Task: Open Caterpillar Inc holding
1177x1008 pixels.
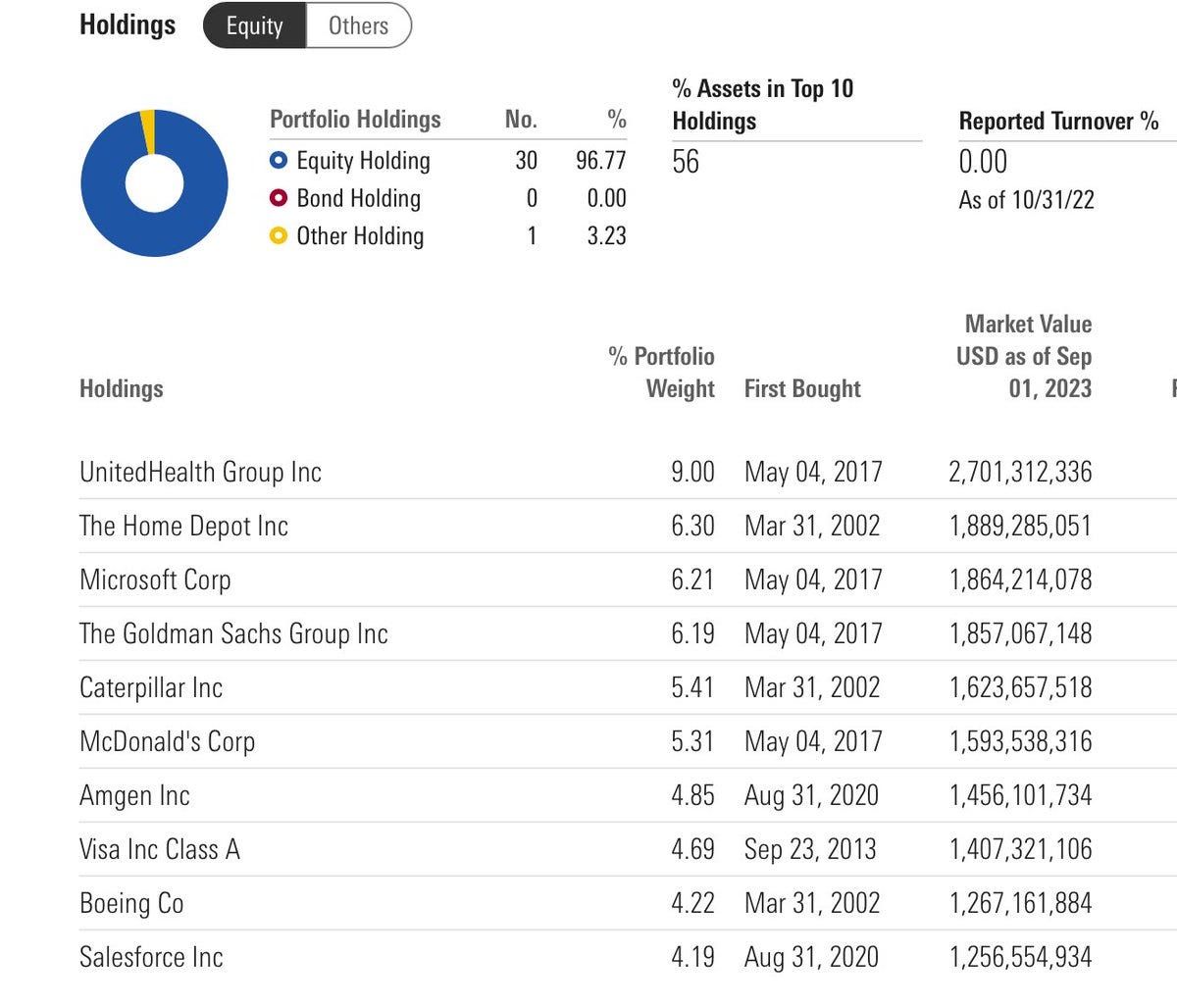Action: pyautogui.click(x=151, y=687)
